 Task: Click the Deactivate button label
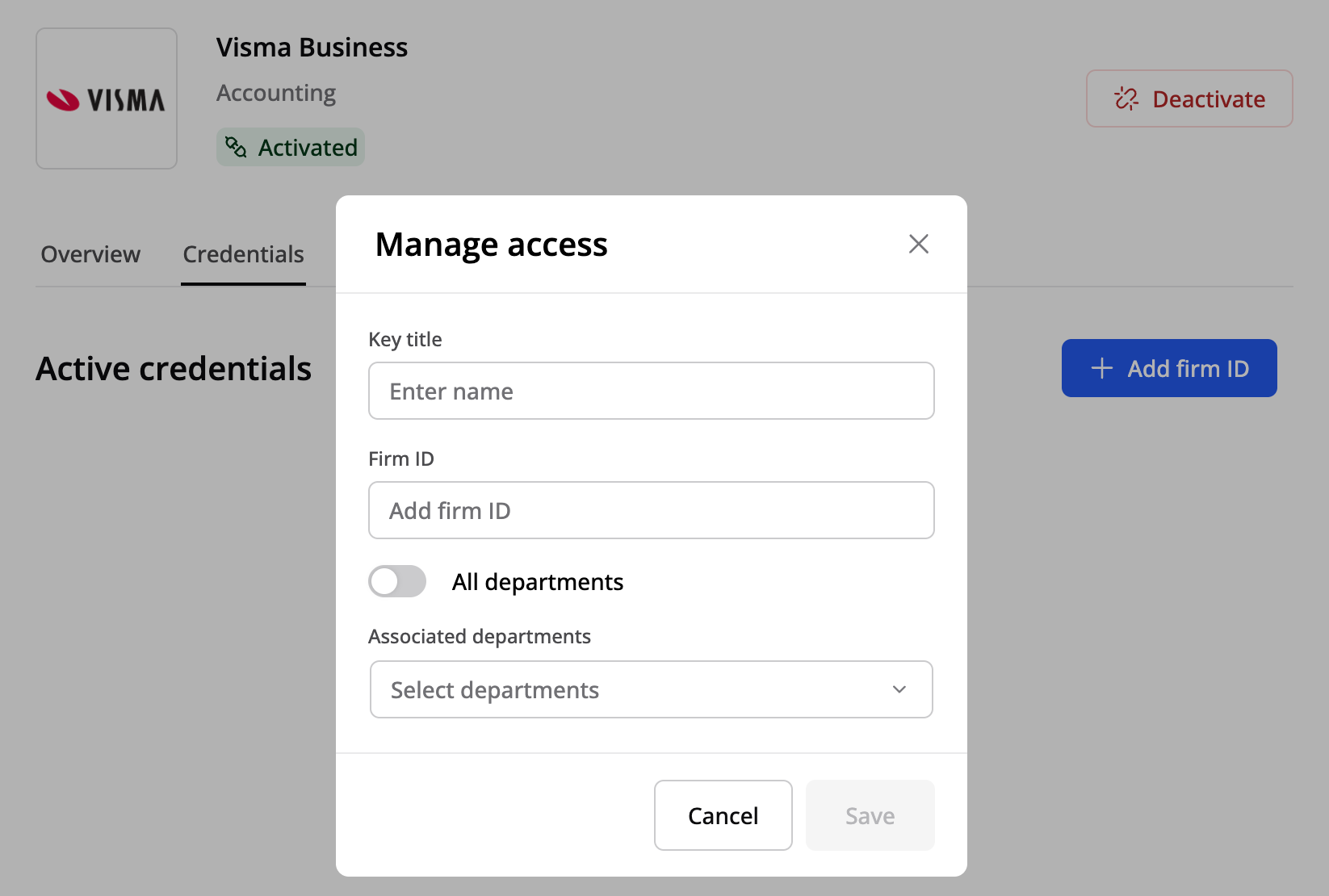click(1208, 99)
